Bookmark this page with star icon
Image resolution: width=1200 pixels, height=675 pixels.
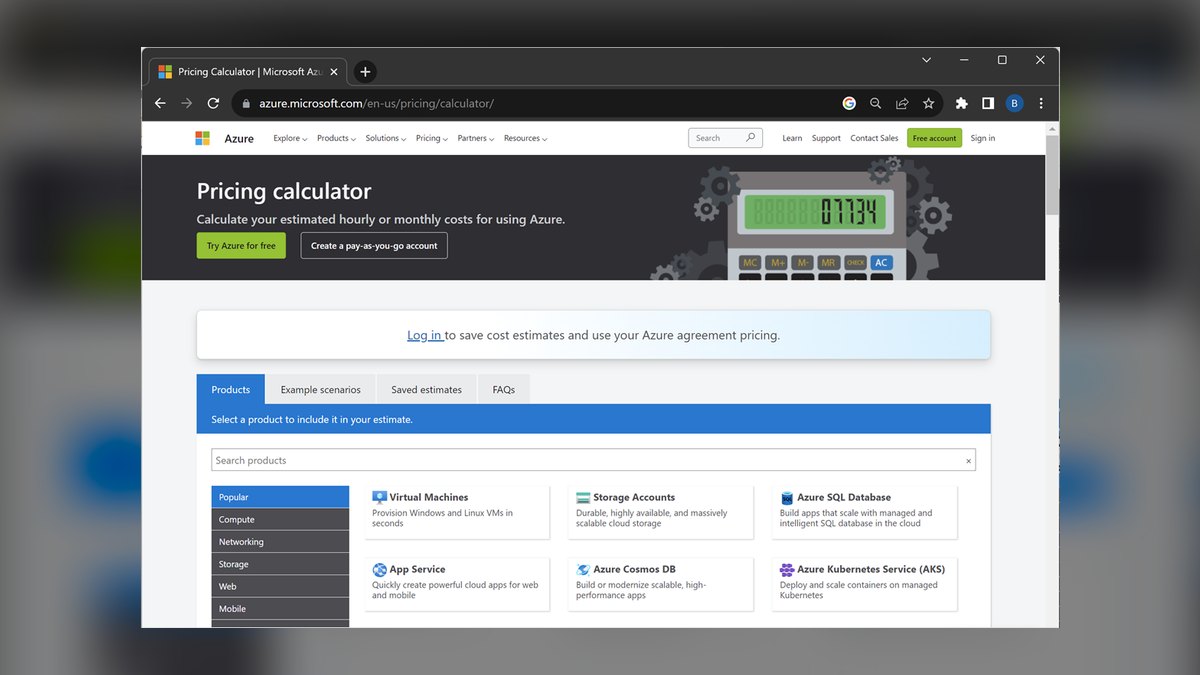pyautogui.click(x=928, y=103)
